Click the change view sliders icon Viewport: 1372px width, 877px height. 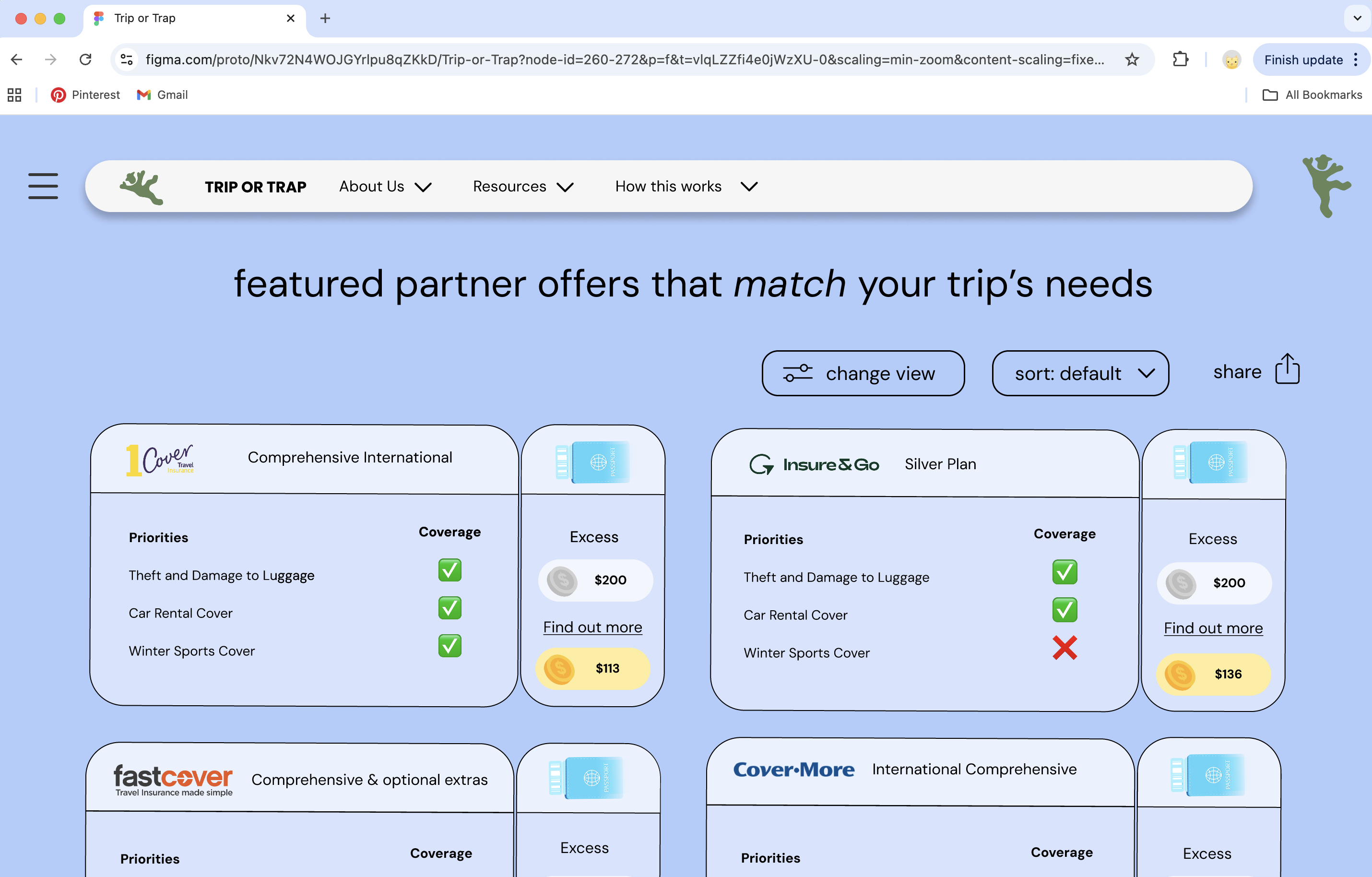point(798,373)
